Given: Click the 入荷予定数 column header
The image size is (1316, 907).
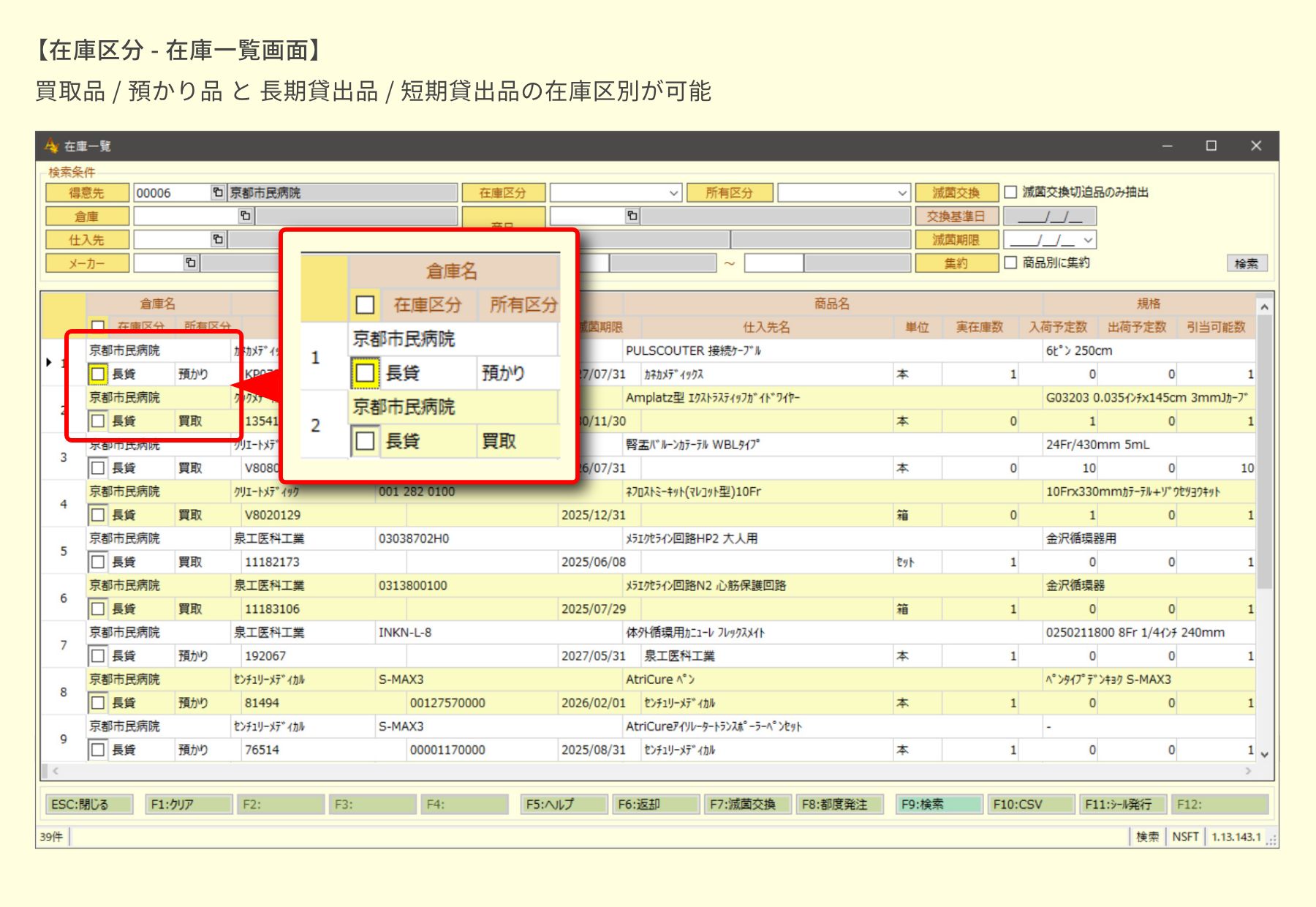Looking at the screenshot, I should (x=1058, y=327).
